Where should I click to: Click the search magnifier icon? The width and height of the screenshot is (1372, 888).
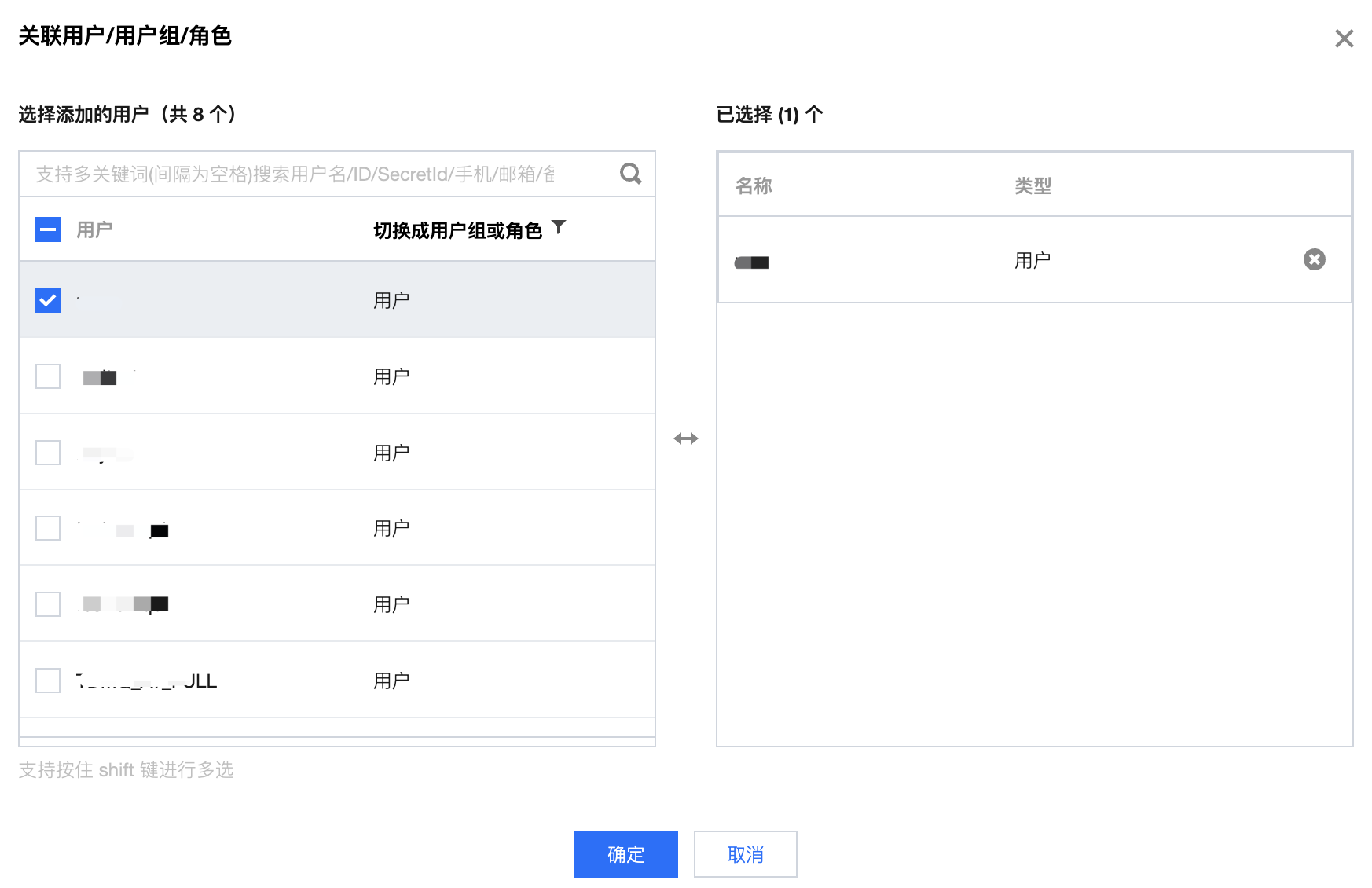pyautogui.click(x=630, y=174)
